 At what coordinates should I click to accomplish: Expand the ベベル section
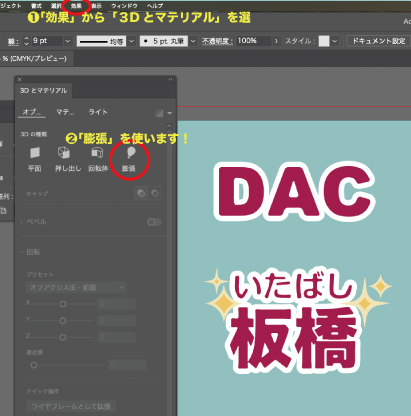pyautogui.click(x=22, y=222)
